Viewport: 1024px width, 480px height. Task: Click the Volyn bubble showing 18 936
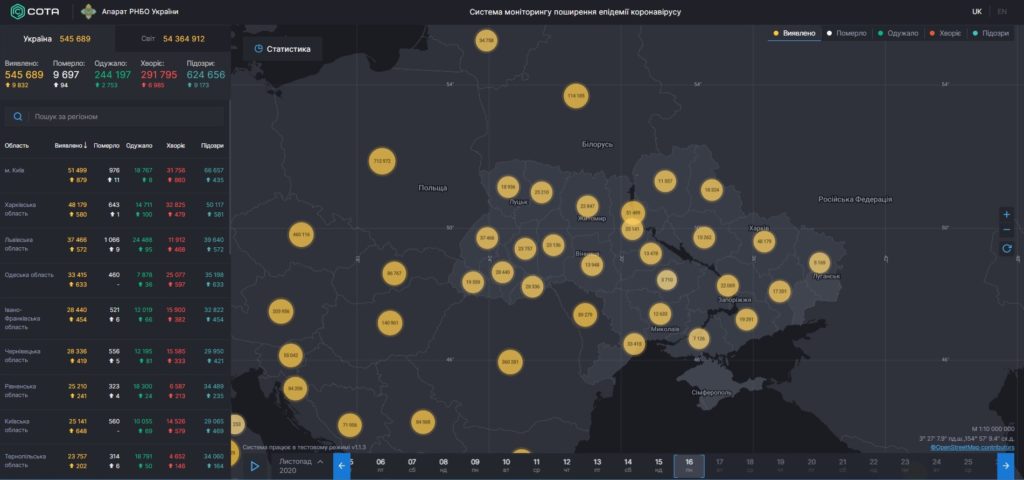[507, 187]
